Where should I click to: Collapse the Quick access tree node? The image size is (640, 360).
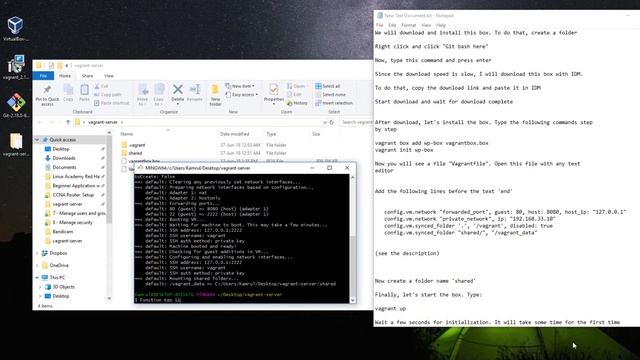37,140
